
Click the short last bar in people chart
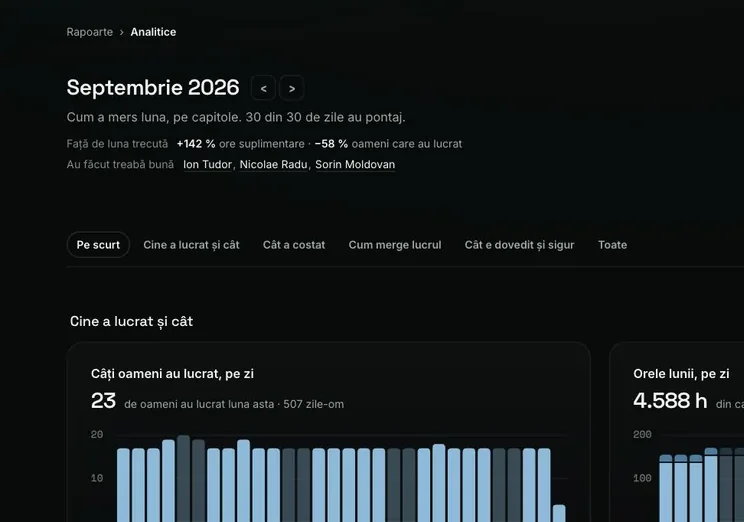point(559,513)
